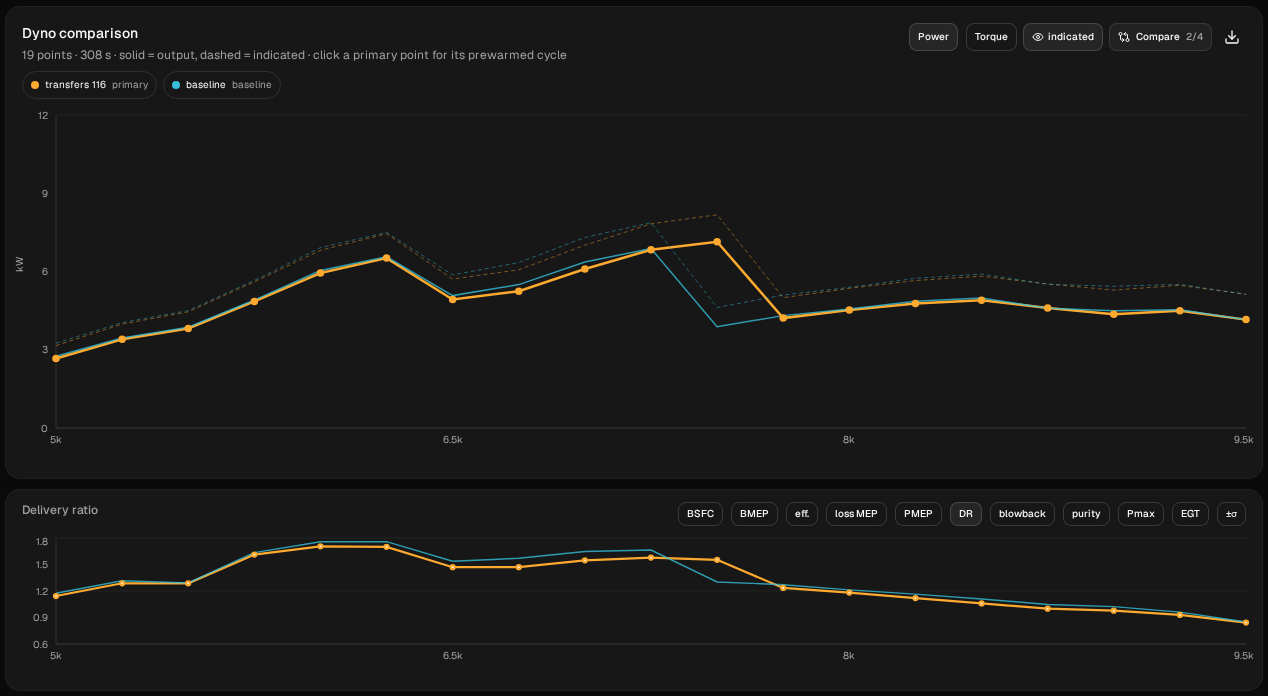Viewport: 1268px width, 696px height.
Task: Show blowback metric
Action: (x=1022, y=514)
